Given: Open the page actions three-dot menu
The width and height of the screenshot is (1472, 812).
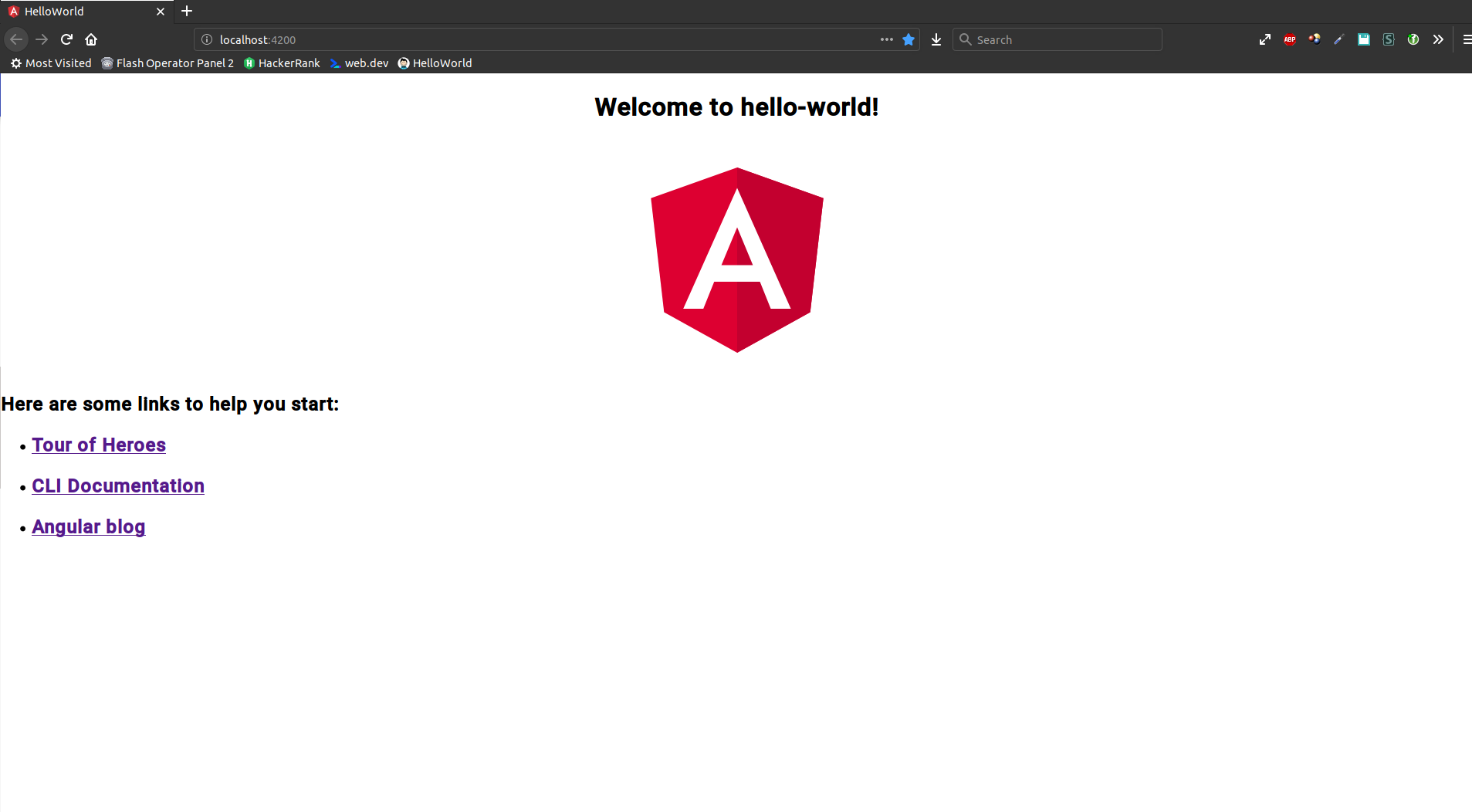Looking at the screenshot, I should 887,39.
